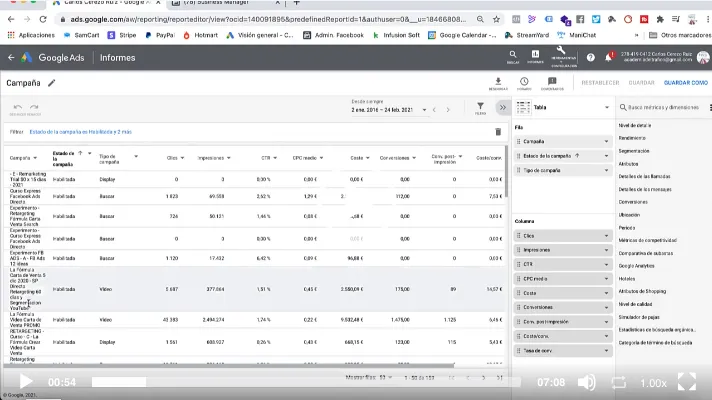This screenshot has height=400, width=712.
Task: Change playback speed 1.00x
Action: point(653,383)
